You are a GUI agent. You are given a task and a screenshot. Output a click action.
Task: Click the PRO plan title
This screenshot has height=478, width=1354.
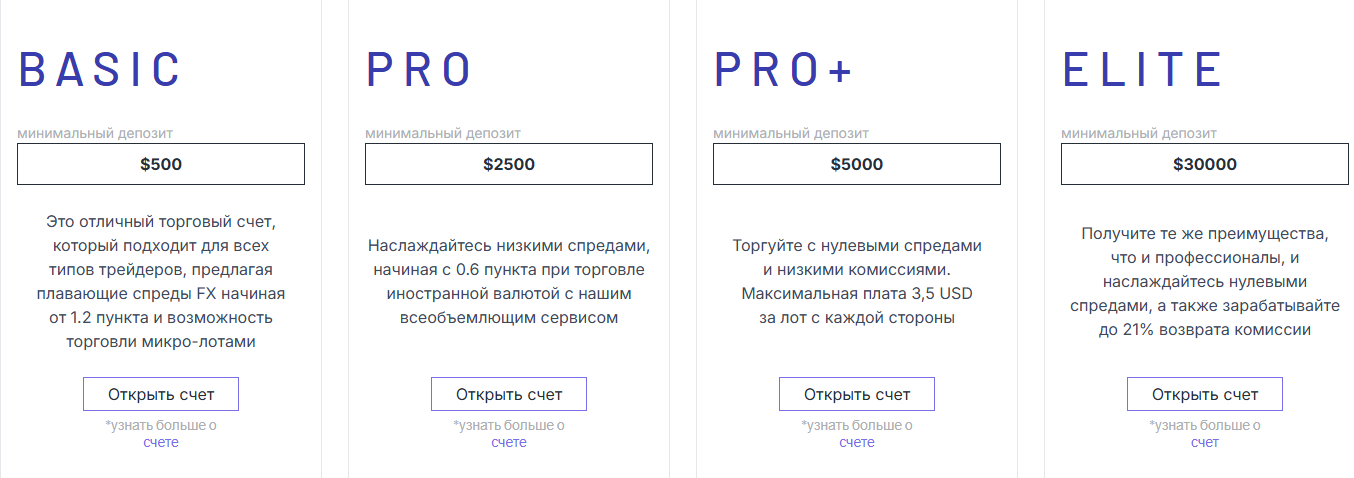point(419,69)
